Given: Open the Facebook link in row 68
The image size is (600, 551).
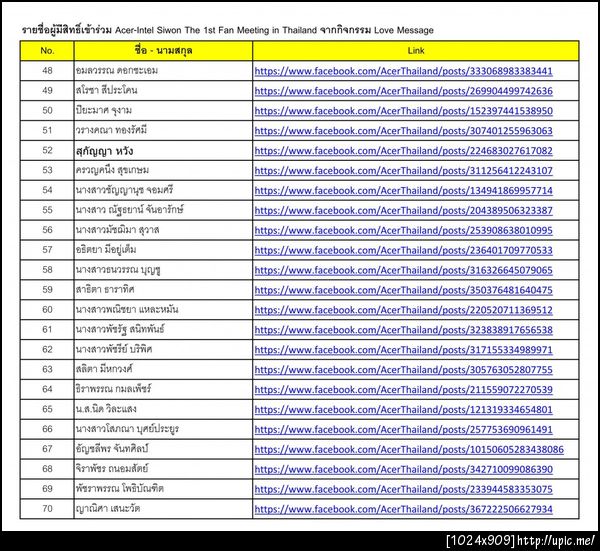Looking at the screenshot, I should click(403, 469).
